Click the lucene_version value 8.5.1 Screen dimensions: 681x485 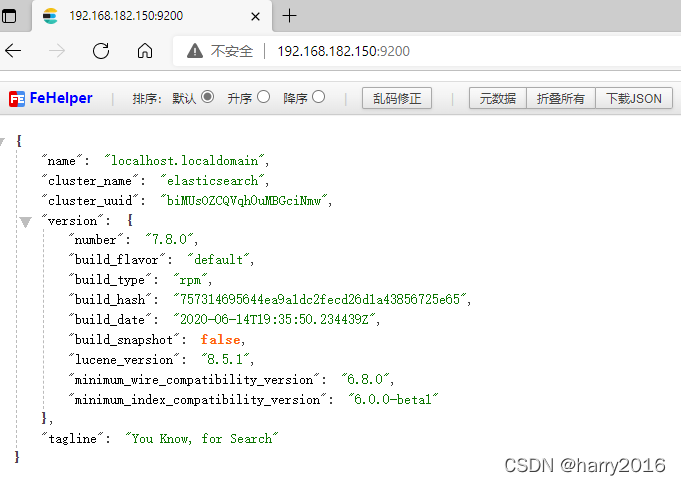[x=225, y=359]
